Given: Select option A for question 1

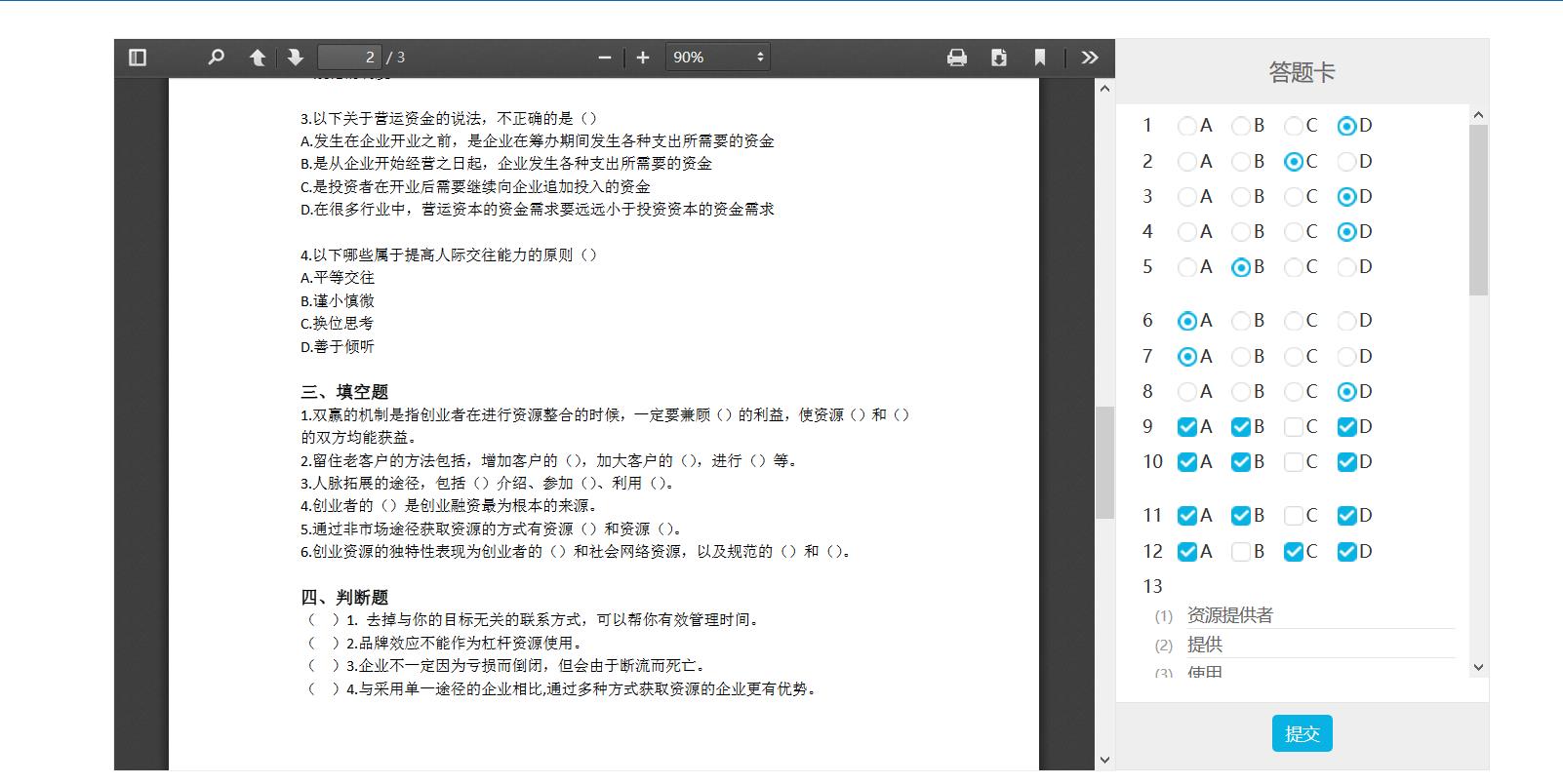Looking at the screenshot, I should (1186, 126).
